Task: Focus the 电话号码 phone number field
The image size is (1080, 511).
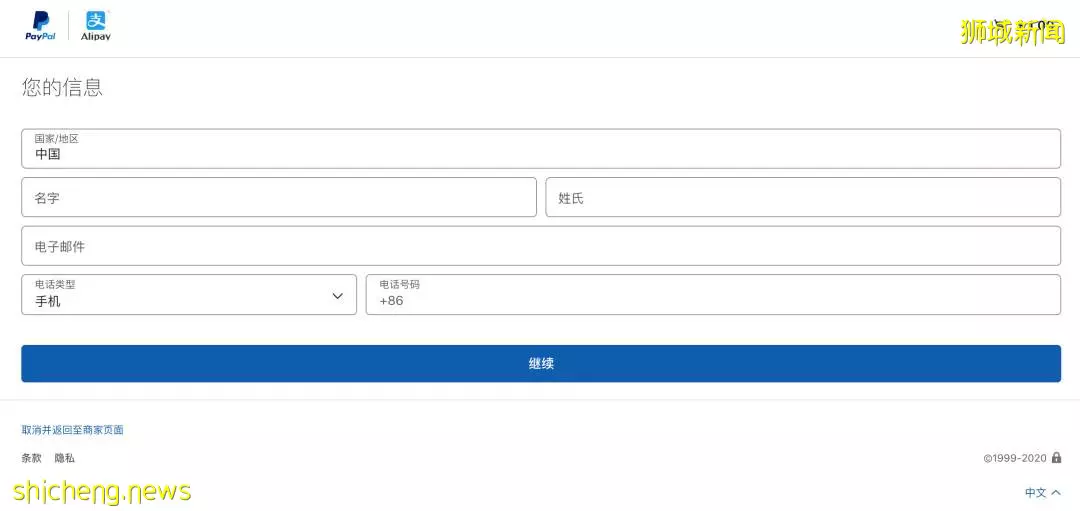Action: coord(713,295)
